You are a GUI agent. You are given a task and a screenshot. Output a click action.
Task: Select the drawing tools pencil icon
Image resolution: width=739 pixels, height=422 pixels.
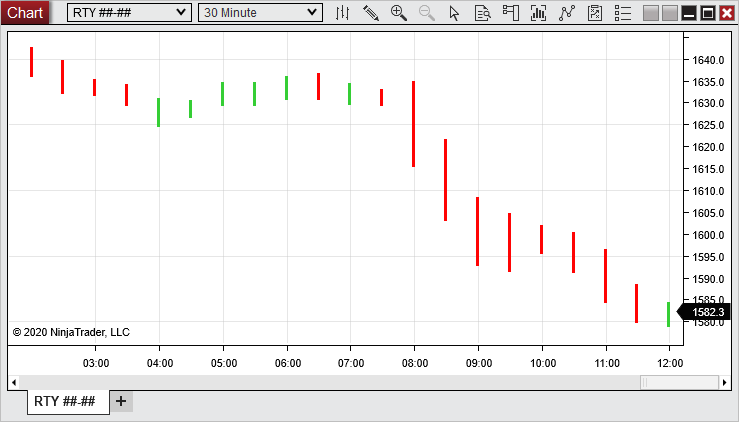tap(371, 13)
